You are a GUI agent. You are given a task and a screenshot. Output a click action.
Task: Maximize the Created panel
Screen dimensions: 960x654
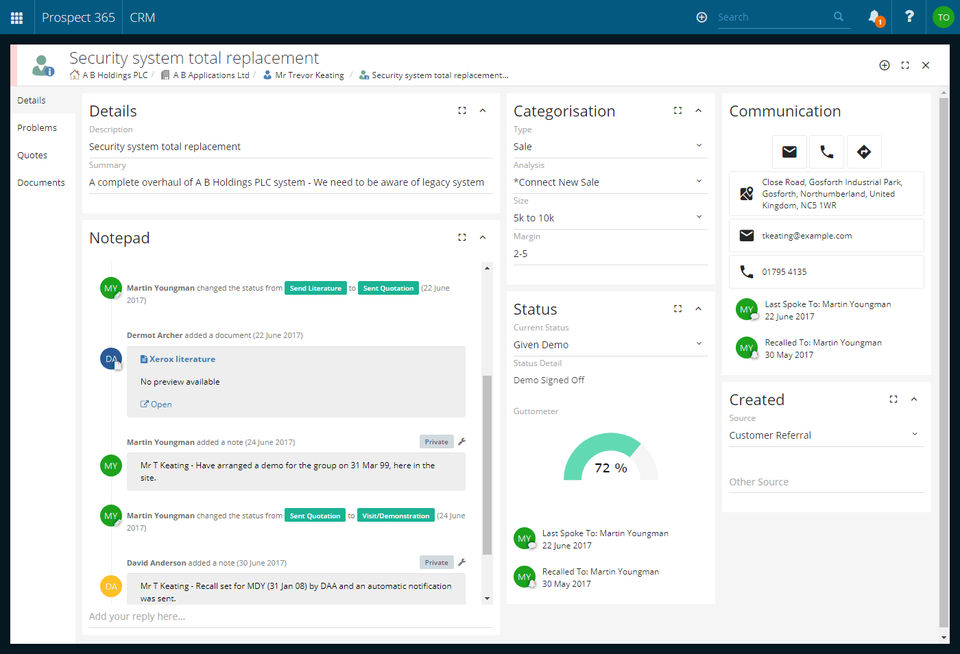(x=893, y=399)
